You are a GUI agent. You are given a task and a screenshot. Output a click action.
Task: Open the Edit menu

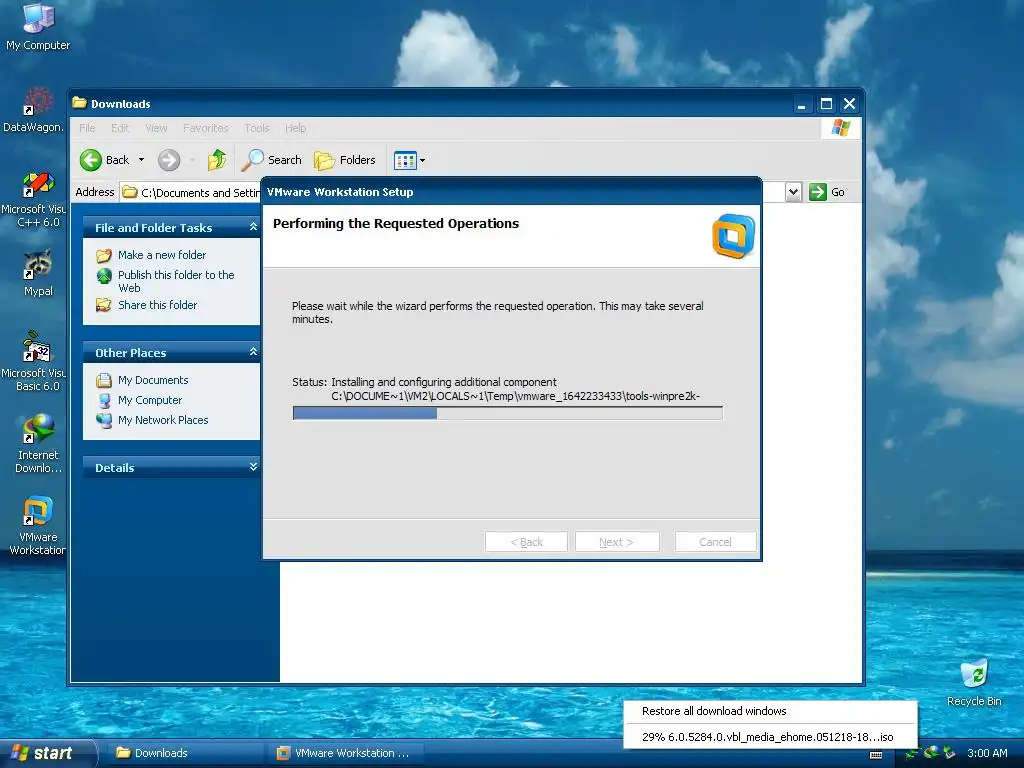(120, 128)
